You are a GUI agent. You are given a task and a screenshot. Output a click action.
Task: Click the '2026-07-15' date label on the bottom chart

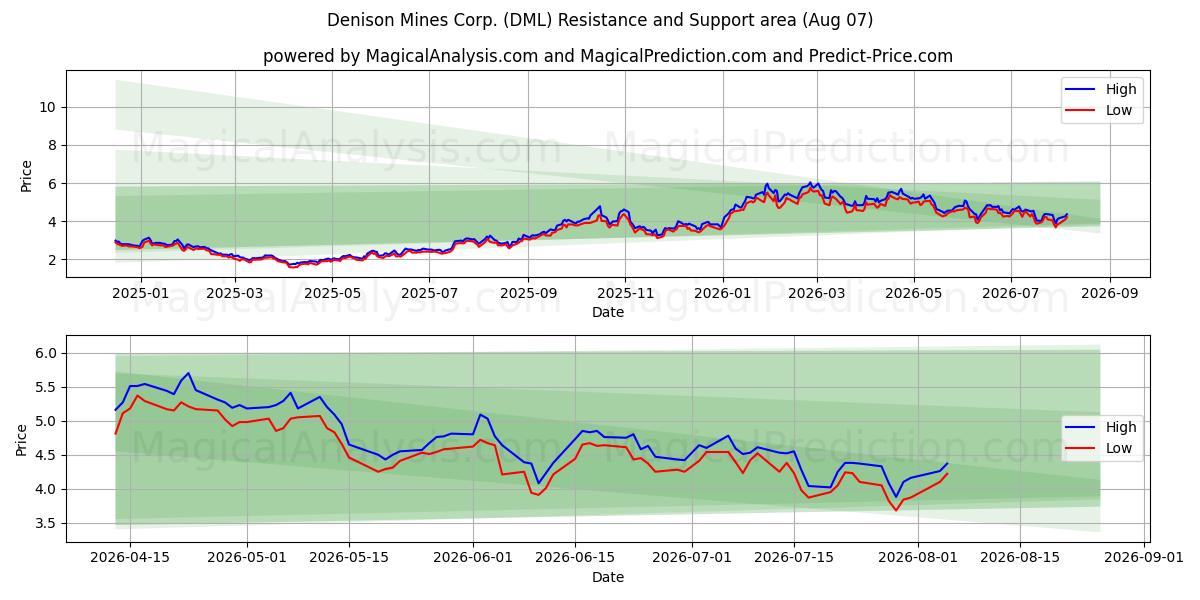[x=794, y=559]
